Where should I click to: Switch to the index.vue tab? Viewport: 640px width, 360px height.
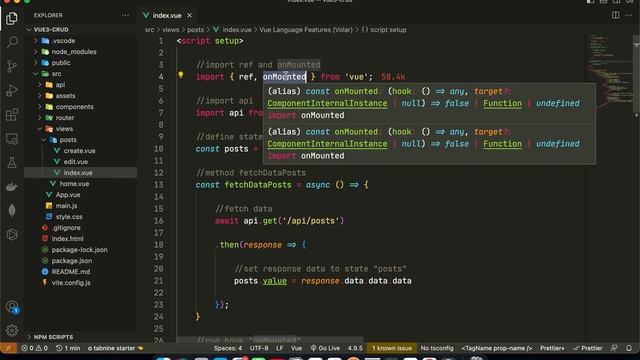click(x=167, y=15)
